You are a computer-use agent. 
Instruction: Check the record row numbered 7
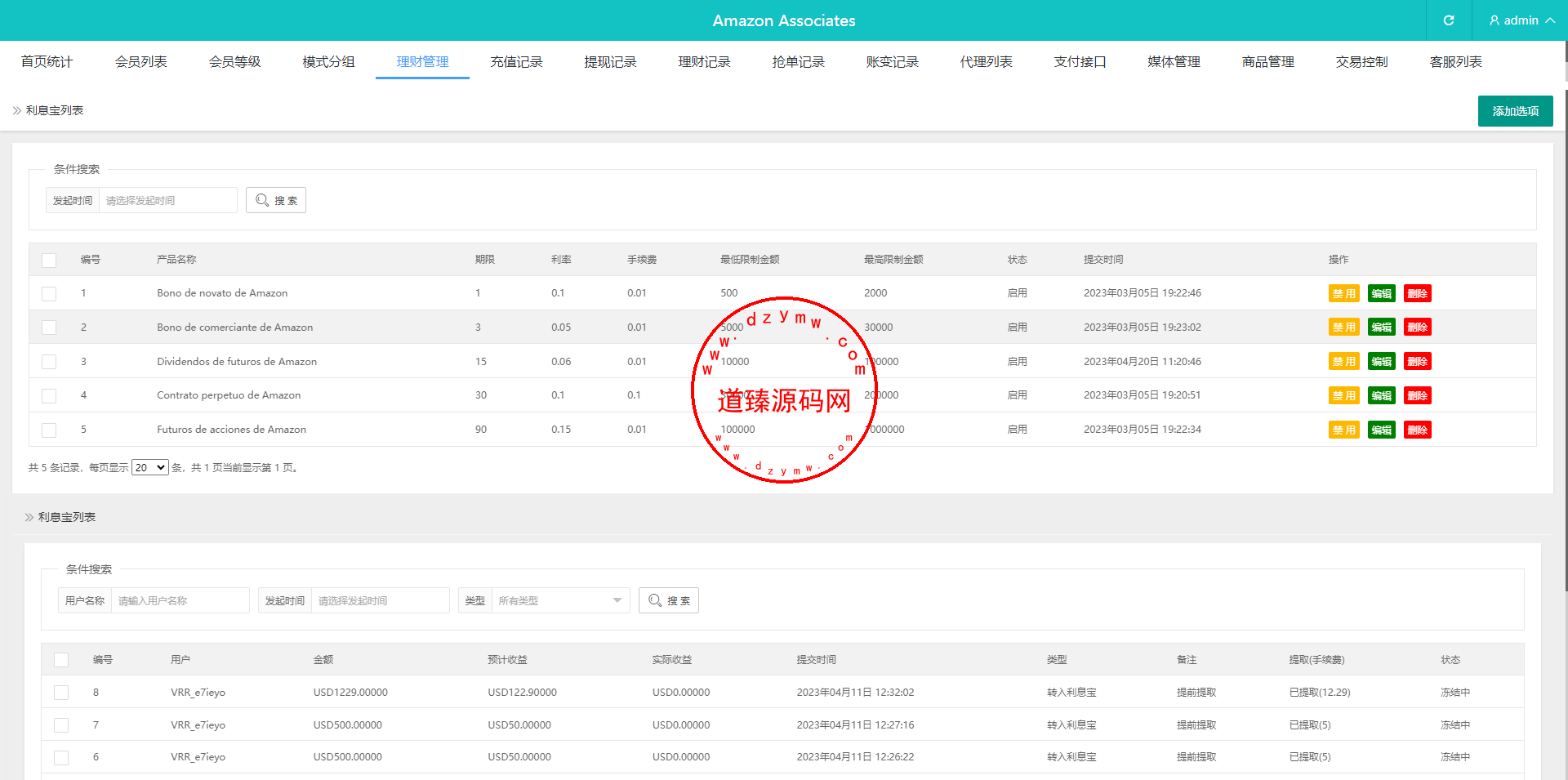point(61,725)
